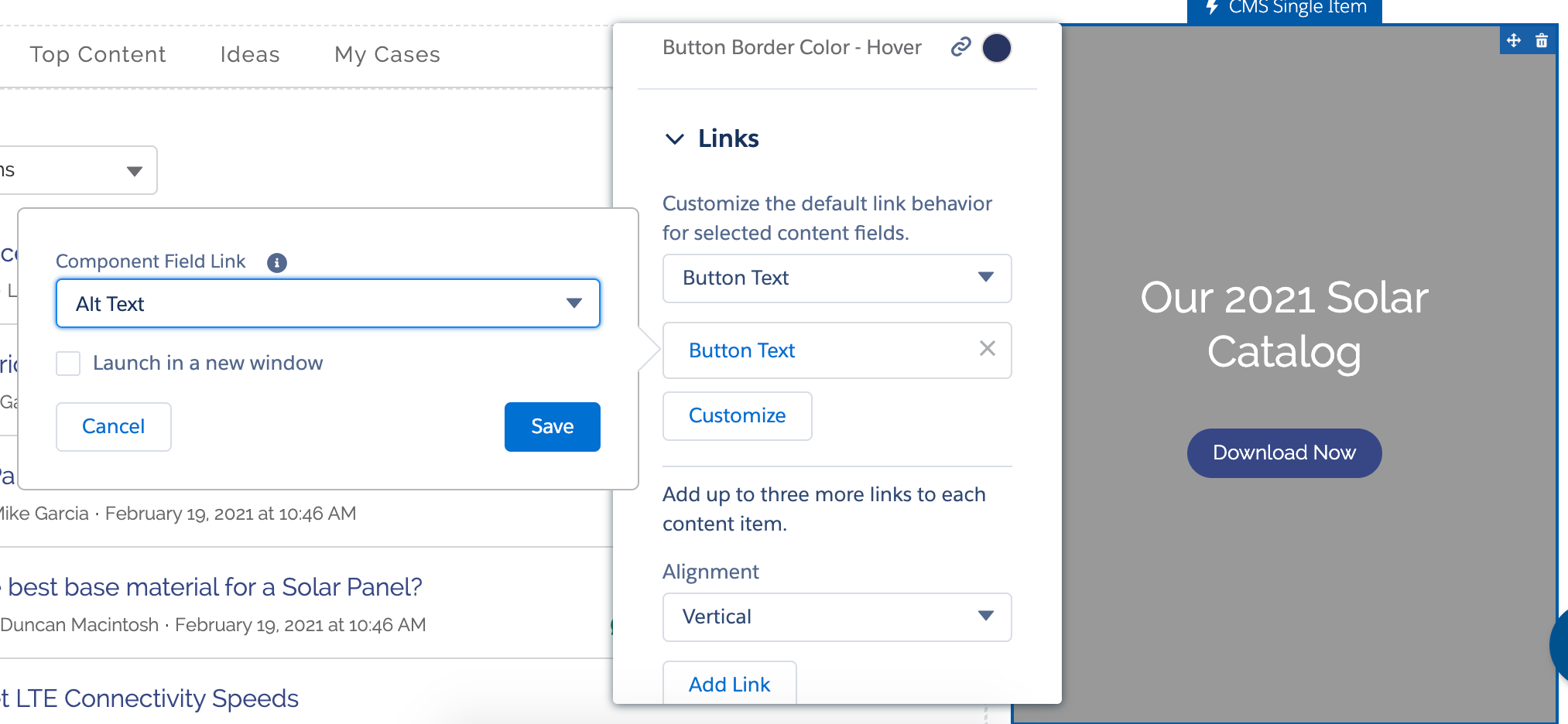The height and width of the screenshot is (724, 1568).
Task: Remove the Button Text link entry
Action: 987,349
